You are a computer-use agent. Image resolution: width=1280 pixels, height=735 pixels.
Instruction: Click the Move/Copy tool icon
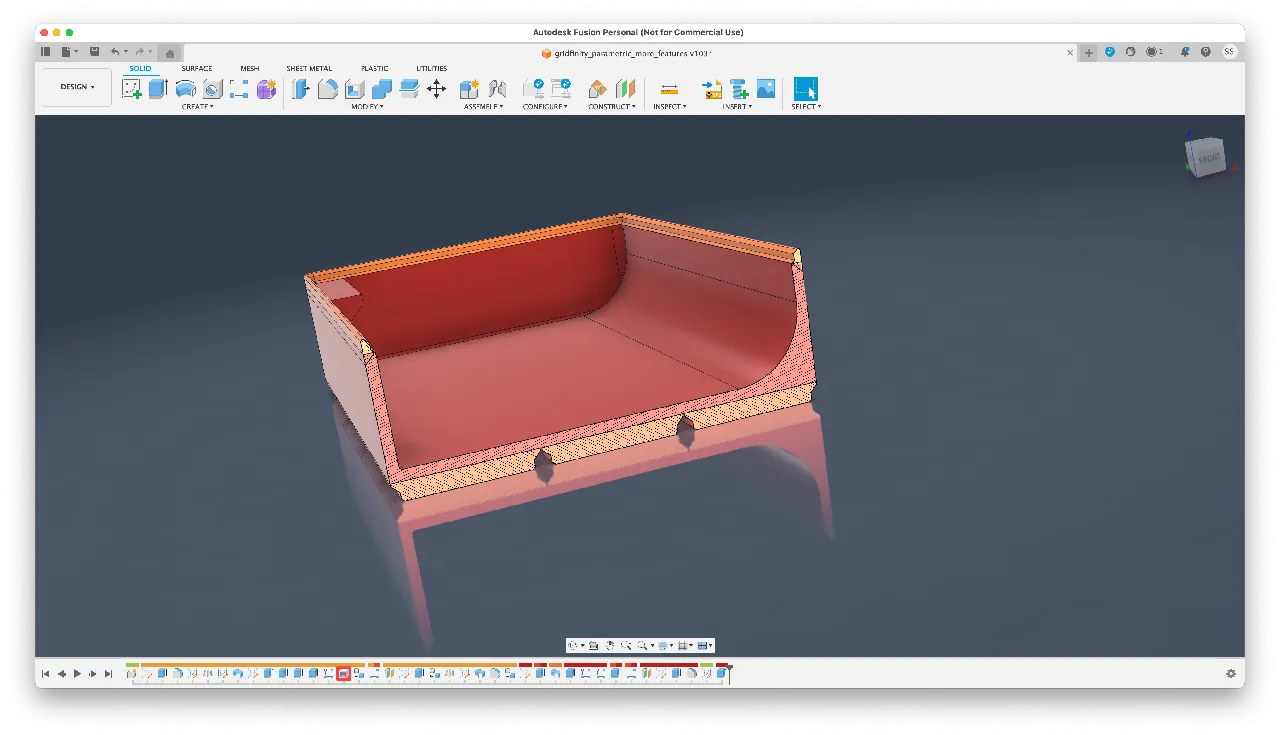pyautogui.click(x=436, y=88)
